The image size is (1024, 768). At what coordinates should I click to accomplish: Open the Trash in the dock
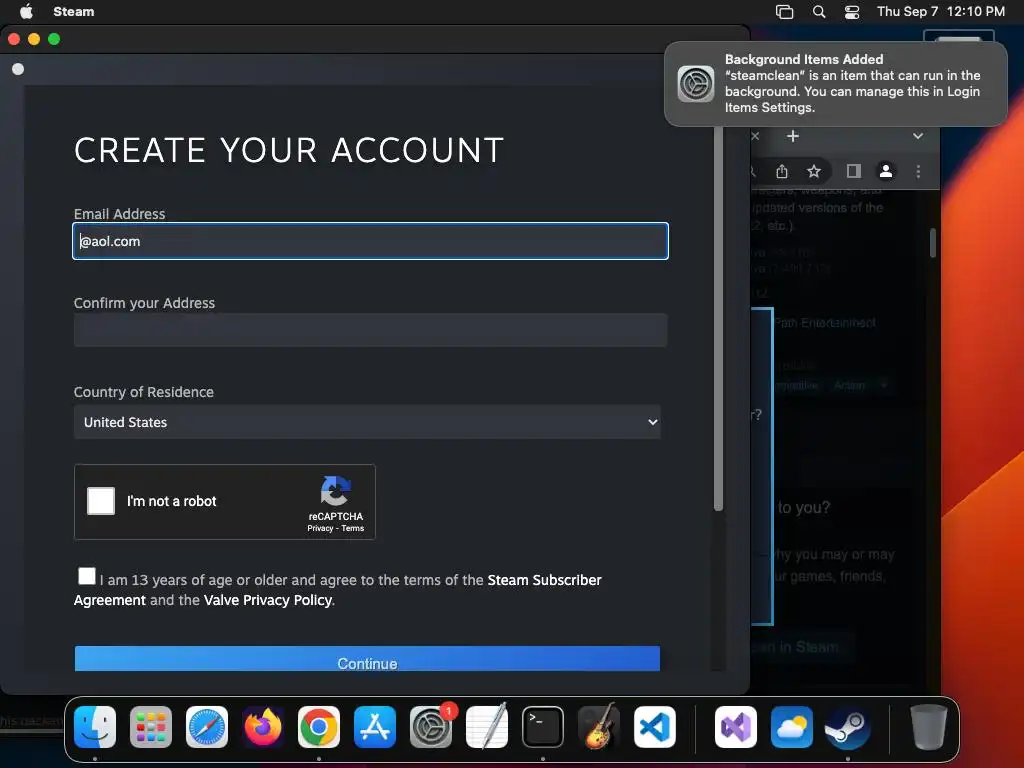(x=929, y=727)
